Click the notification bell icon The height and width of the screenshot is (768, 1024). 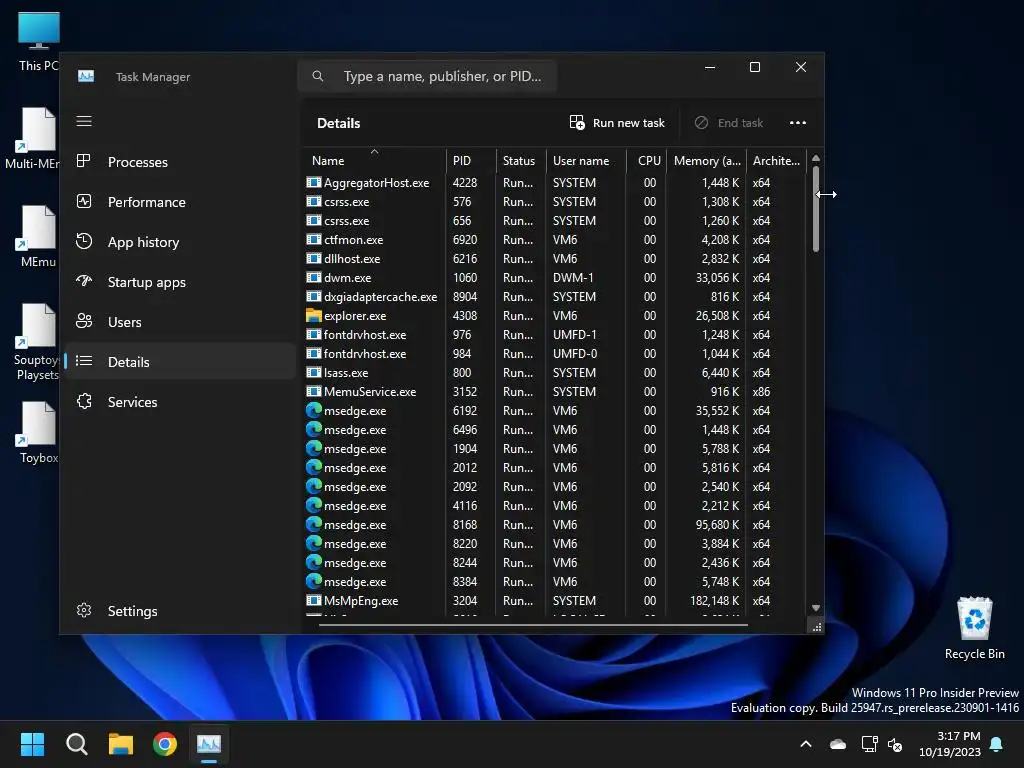click(x=997, y=744)
